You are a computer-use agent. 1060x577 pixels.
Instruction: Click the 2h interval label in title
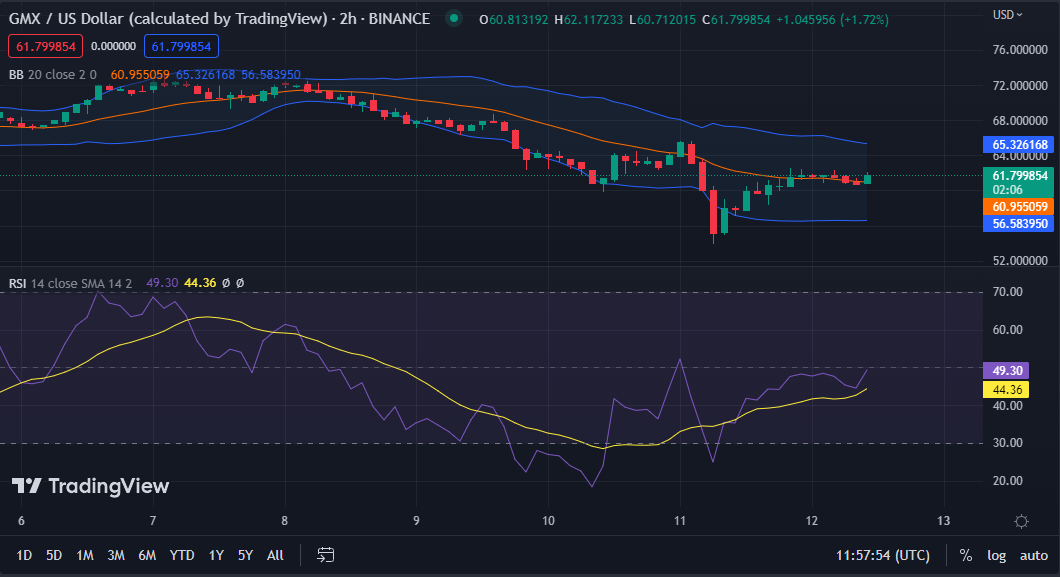(347, 19)
